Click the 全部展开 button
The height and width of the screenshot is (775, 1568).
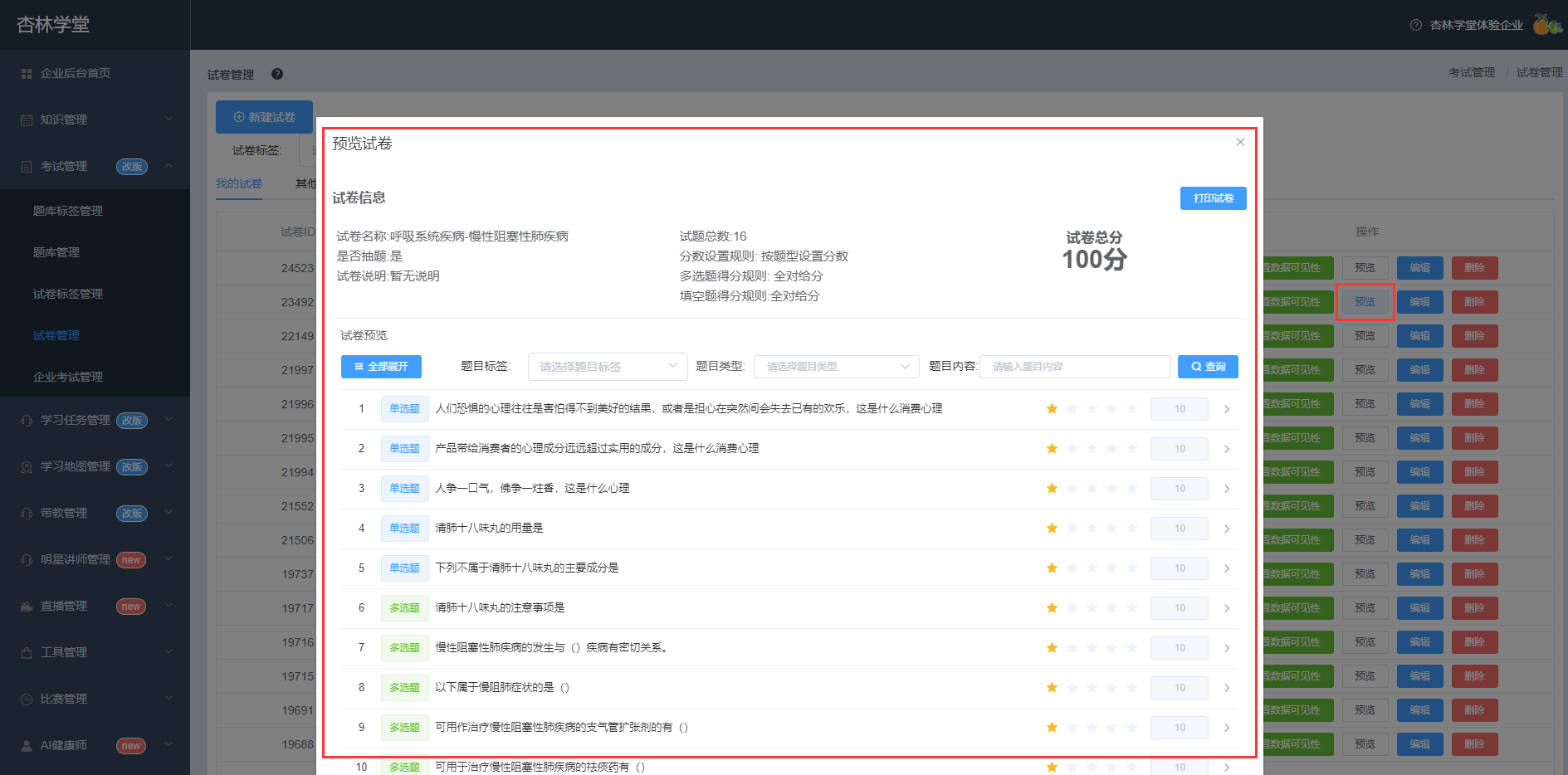(x=381, y=367)
